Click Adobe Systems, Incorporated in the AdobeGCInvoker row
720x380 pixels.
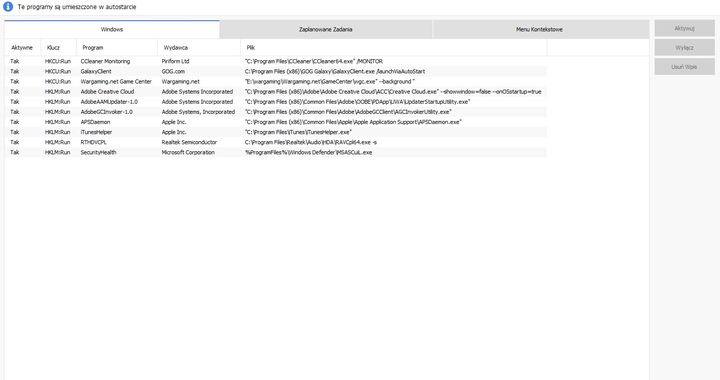coord(198,112)
